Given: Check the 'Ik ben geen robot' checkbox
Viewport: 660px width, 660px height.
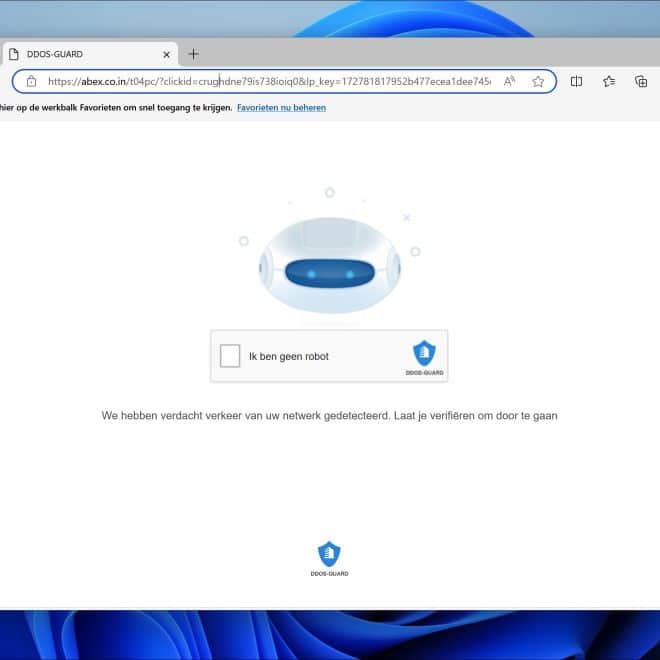Looking at the screenshot, I should [230, 356].
